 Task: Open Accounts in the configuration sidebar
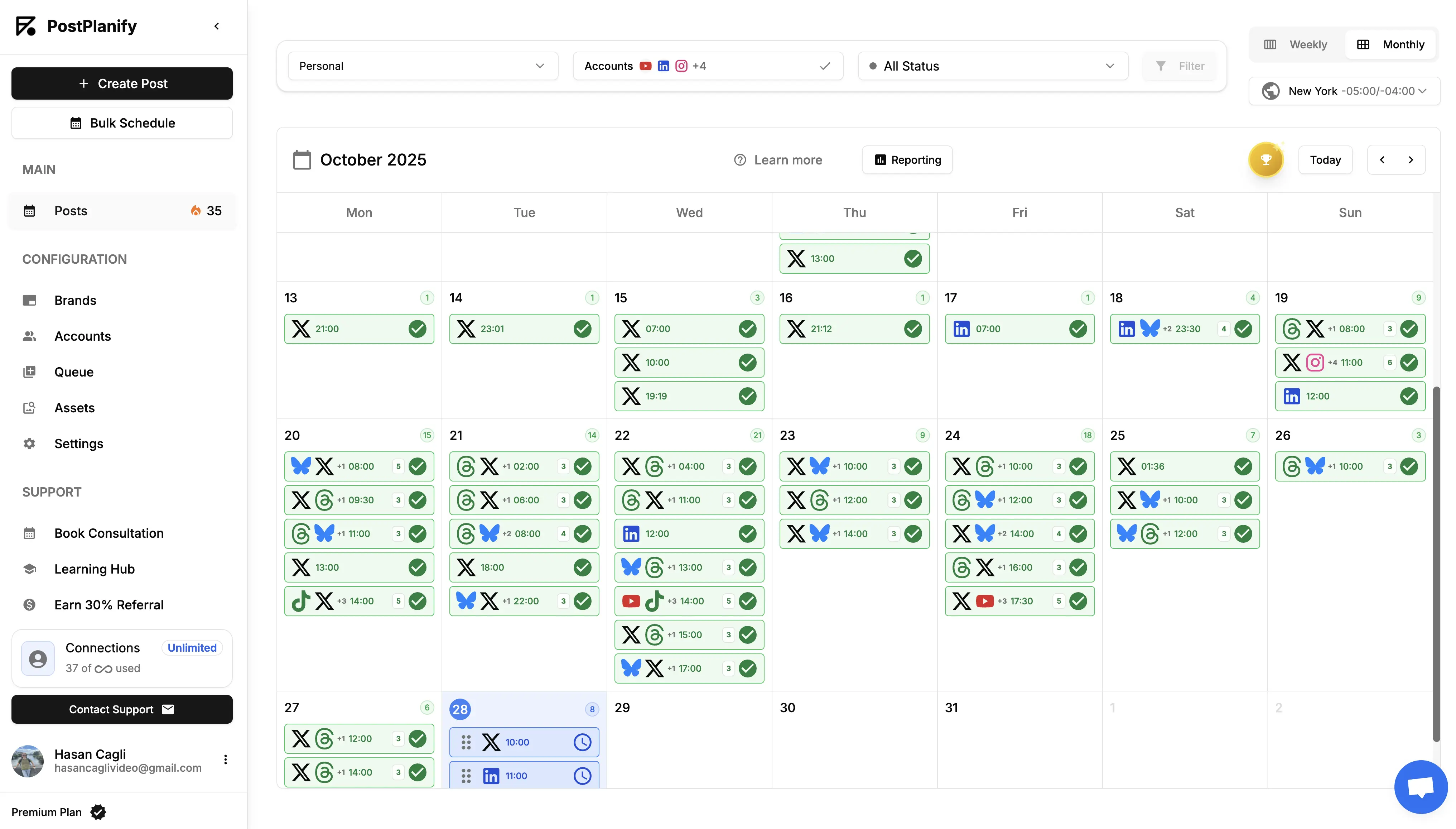point(82,336)
